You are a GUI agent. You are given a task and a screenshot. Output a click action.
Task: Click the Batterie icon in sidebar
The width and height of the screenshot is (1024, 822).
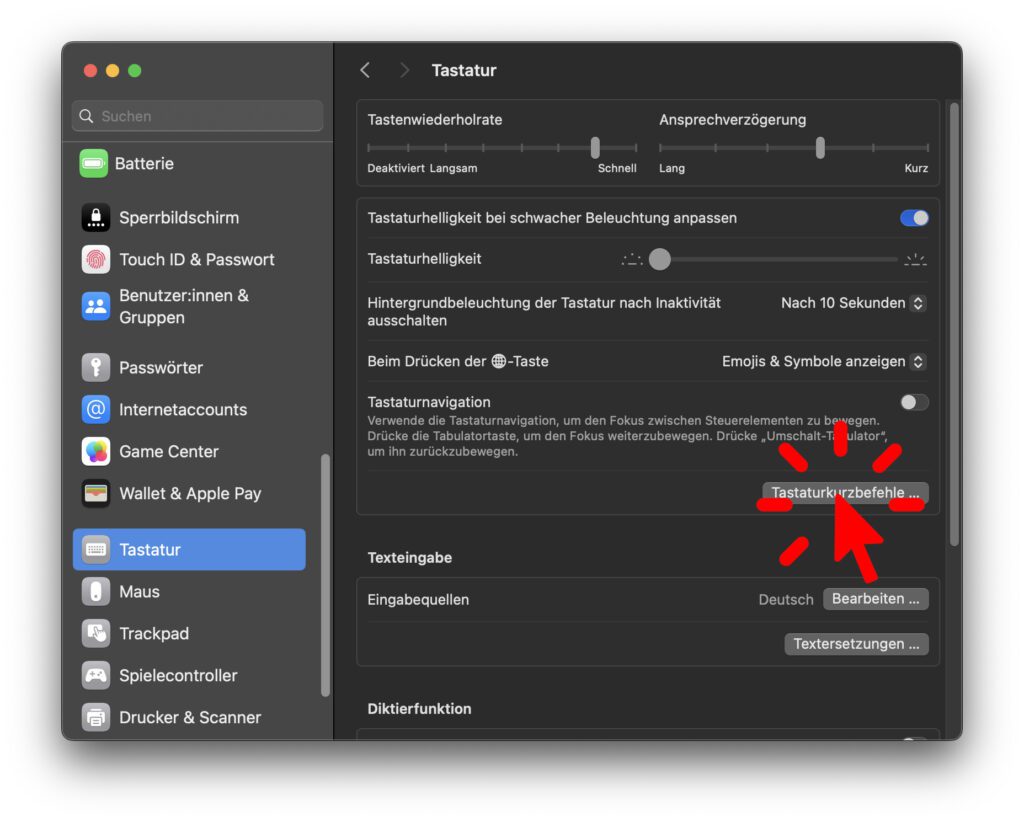[94, 163]
